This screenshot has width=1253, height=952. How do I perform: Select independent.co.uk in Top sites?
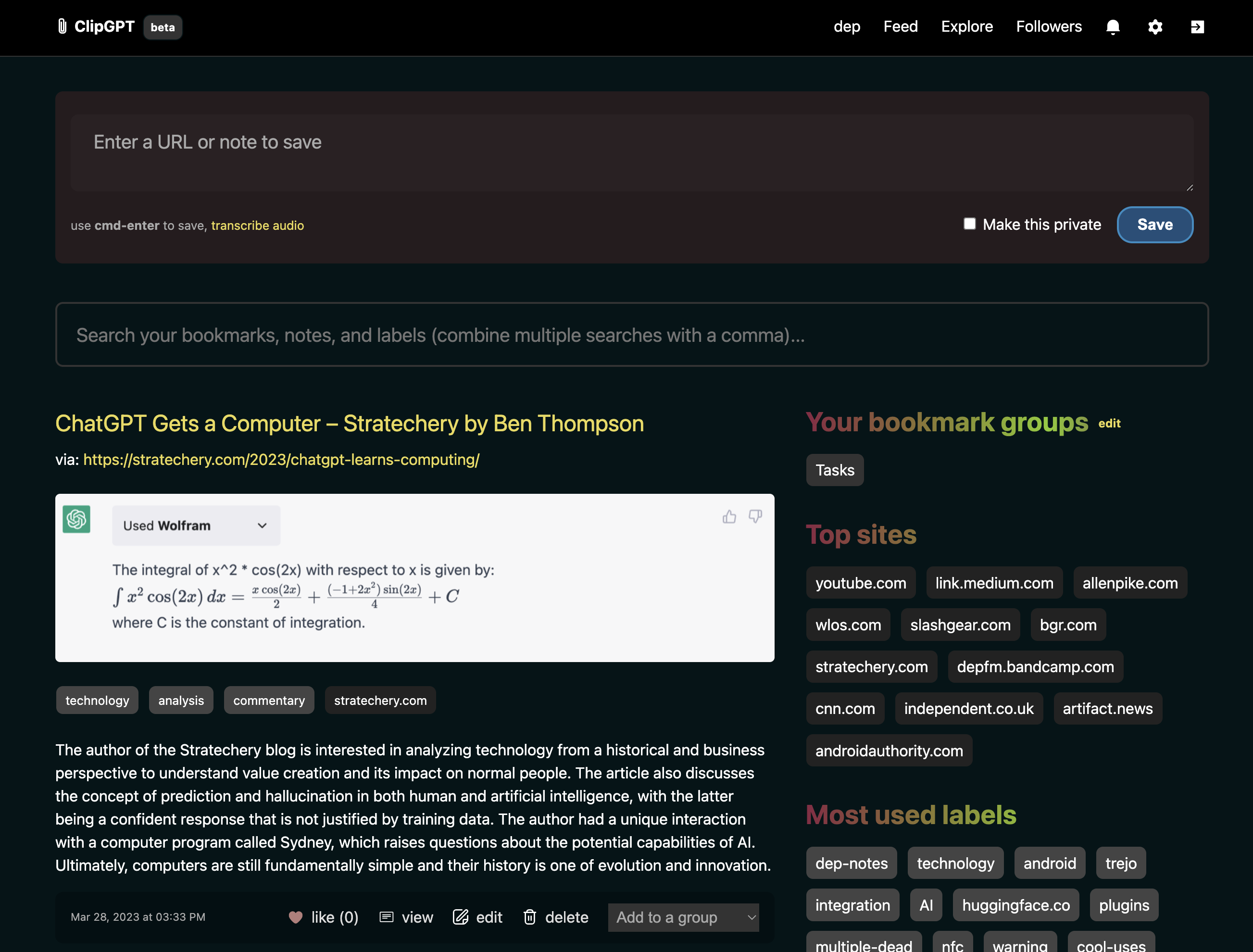(x=968, y=708)
